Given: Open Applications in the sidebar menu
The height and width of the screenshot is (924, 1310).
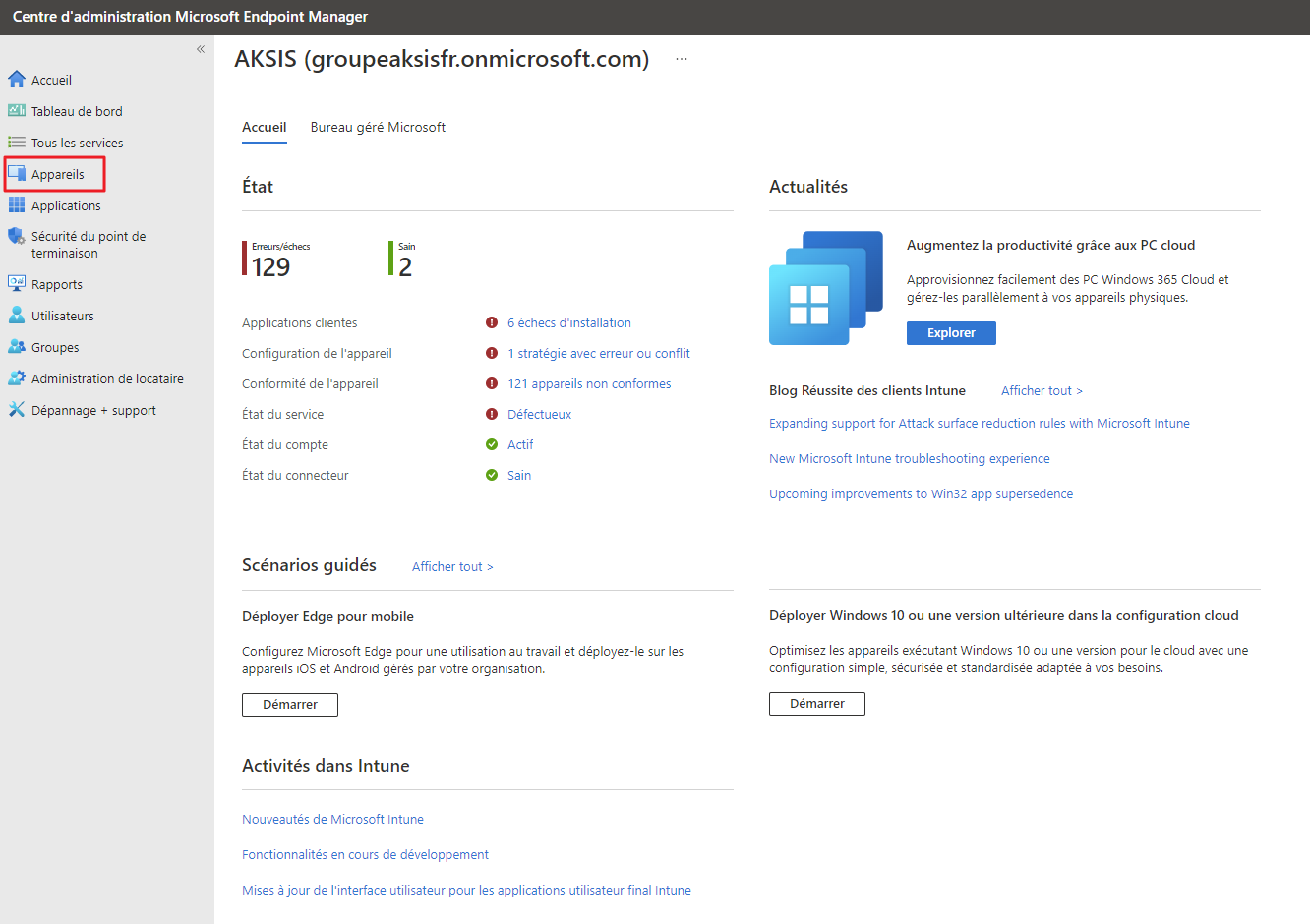Looking at the screenshot, I should 66,205.
